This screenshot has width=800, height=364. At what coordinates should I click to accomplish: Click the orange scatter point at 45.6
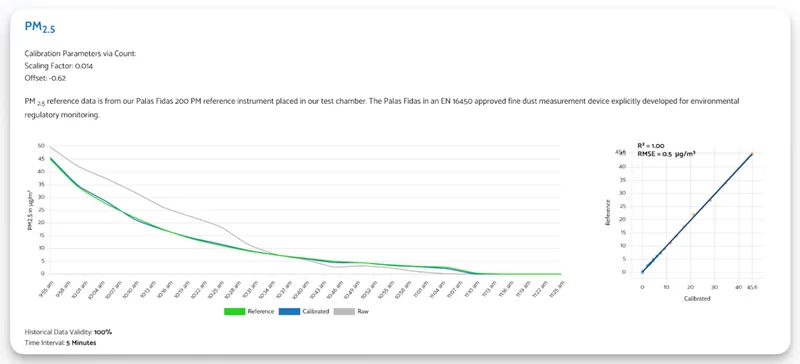(x=752, y=154)
